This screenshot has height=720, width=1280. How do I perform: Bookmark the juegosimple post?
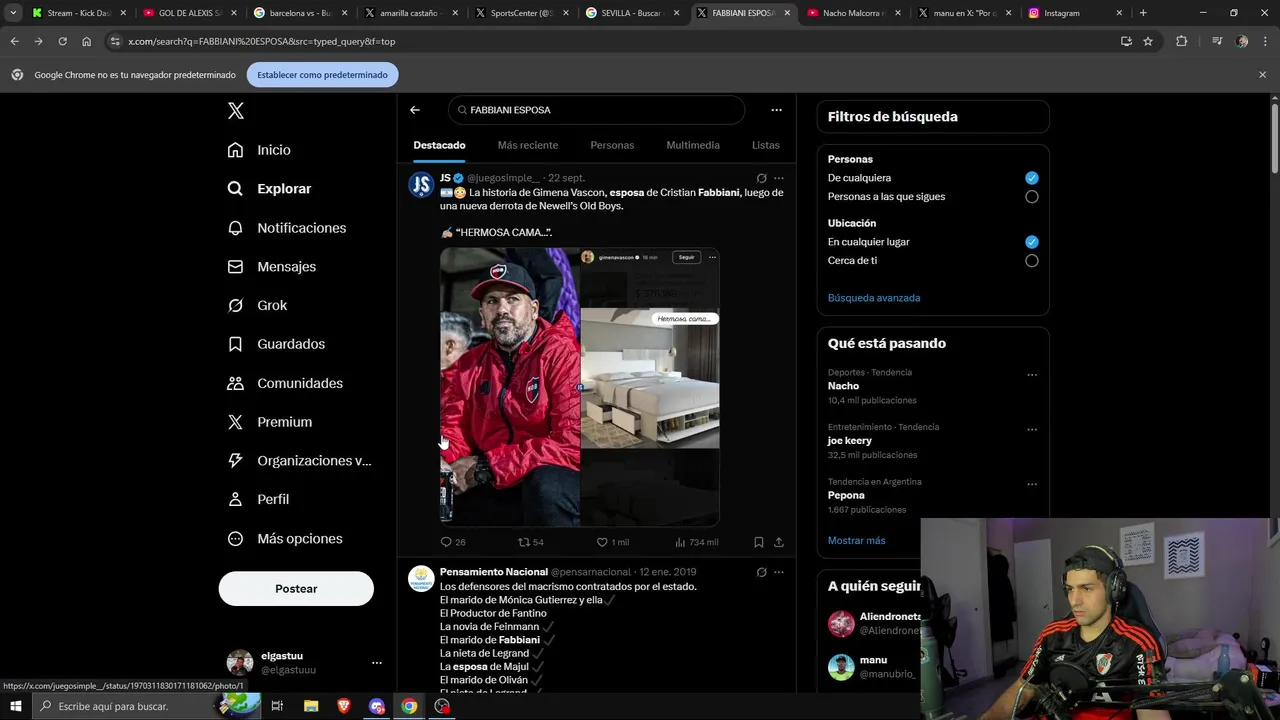(x=759, y=542)
